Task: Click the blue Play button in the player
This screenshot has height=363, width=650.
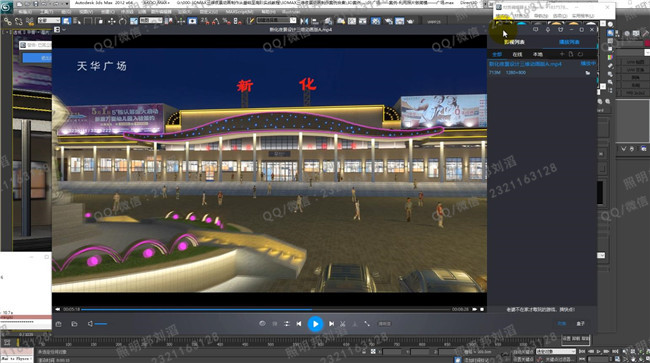Action: coord(315,324)
